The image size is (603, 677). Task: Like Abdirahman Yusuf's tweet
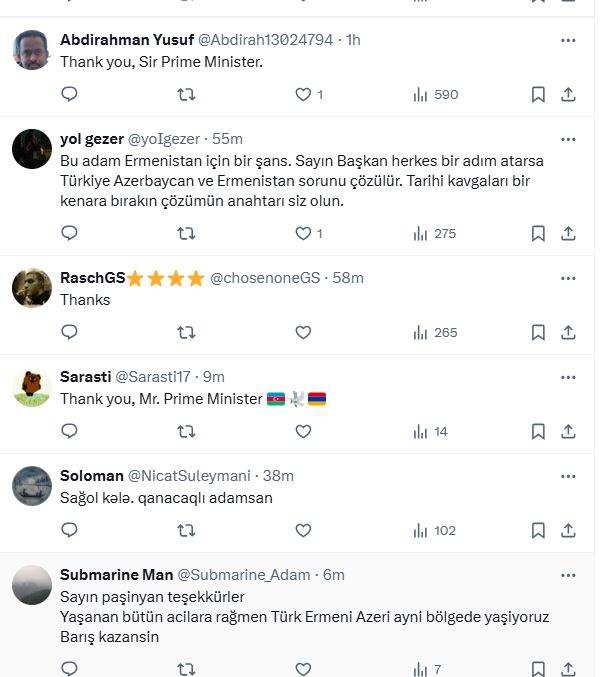coord(304,94)
